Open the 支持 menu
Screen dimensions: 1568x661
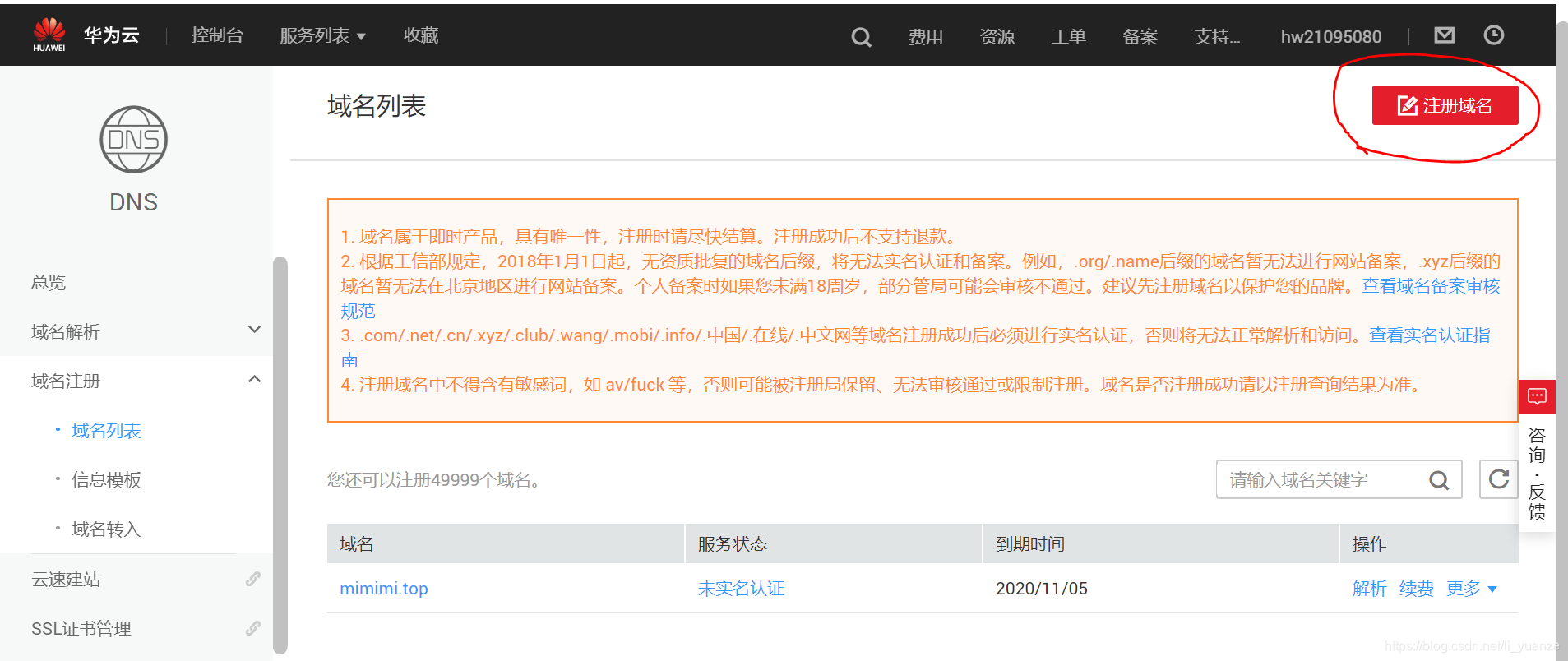pyautogui.click(x=1217, y=37)
